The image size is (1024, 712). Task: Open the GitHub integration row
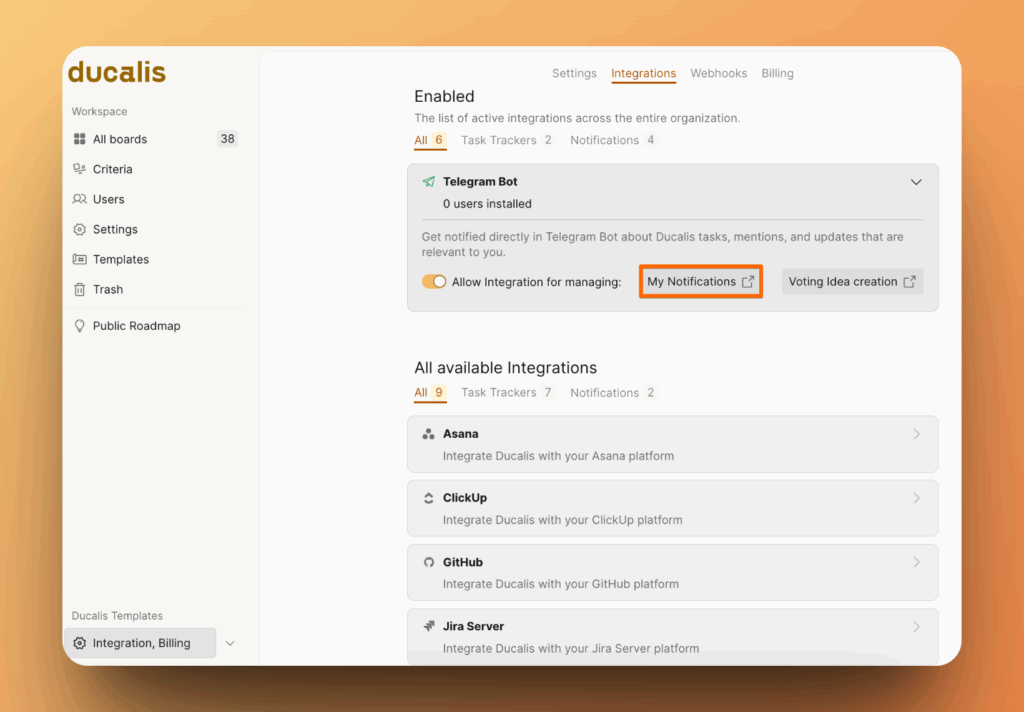672,572
